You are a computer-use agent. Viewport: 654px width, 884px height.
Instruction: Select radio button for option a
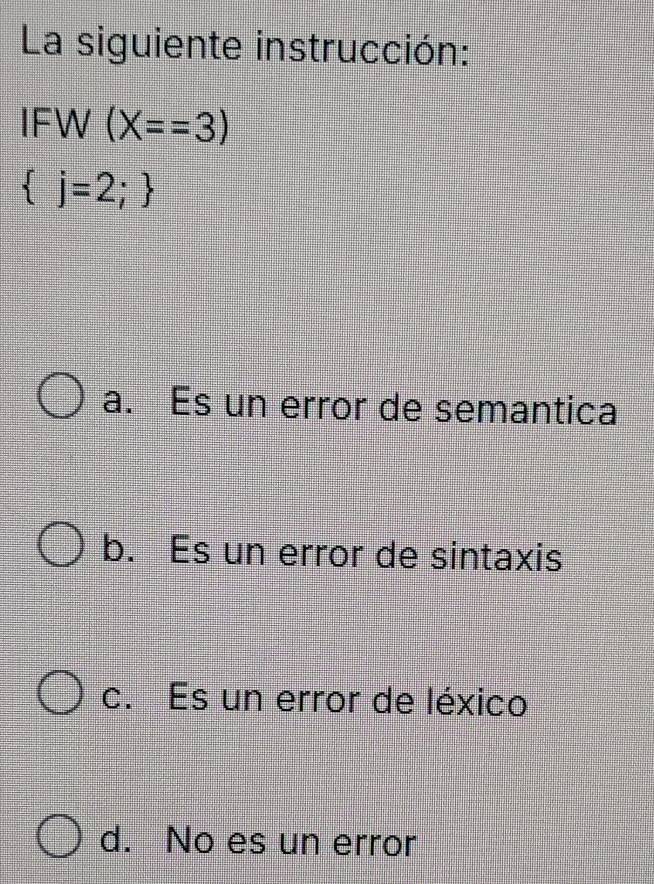[x=61, y=396]
